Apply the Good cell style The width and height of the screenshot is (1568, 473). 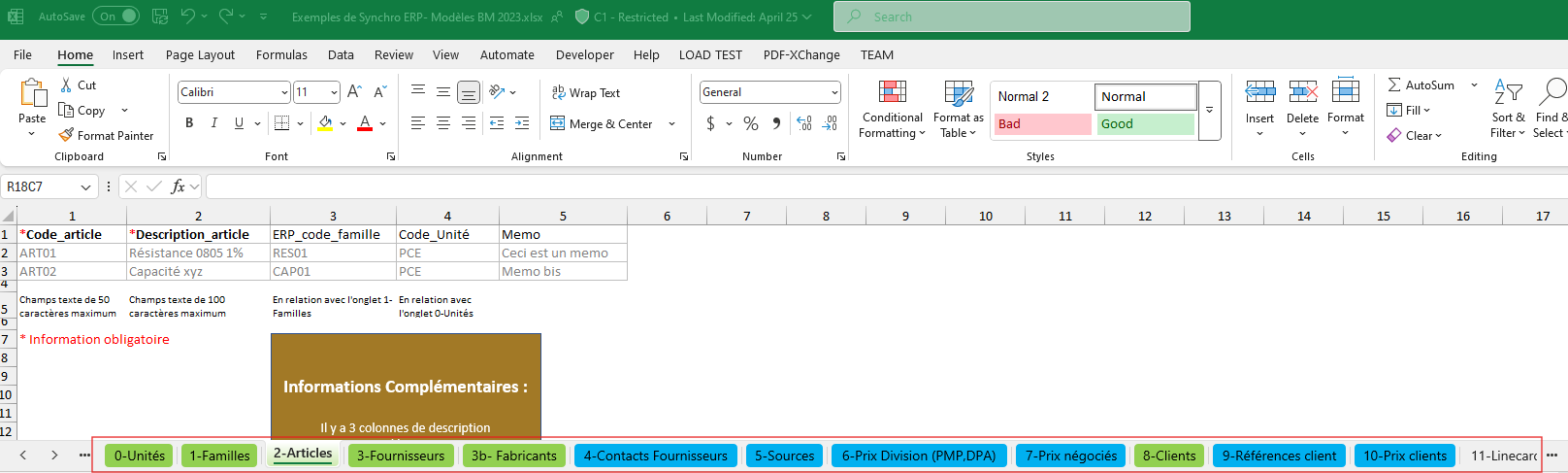click(1145, 124)
